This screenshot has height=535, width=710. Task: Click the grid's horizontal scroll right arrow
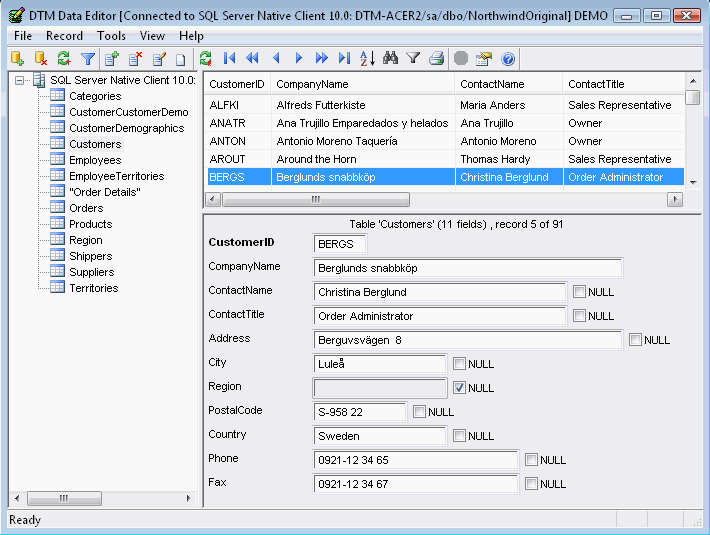coord(675,199)
